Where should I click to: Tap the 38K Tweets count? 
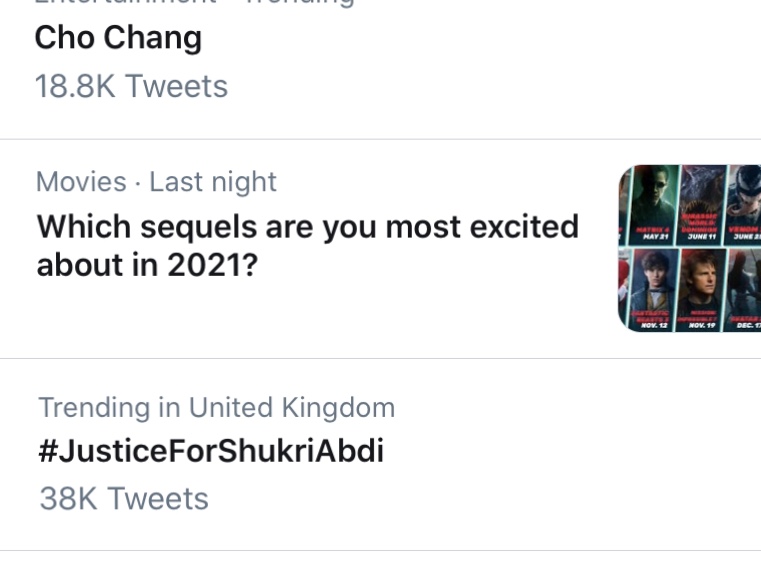[124, 499]
